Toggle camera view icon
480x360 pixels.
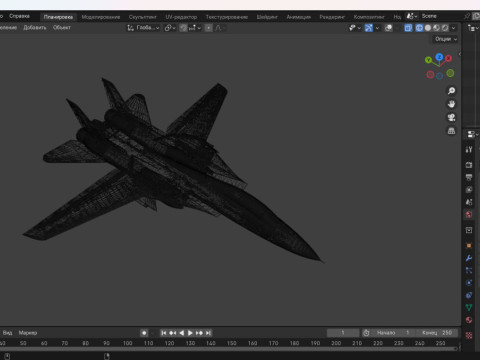coord(451,117)
